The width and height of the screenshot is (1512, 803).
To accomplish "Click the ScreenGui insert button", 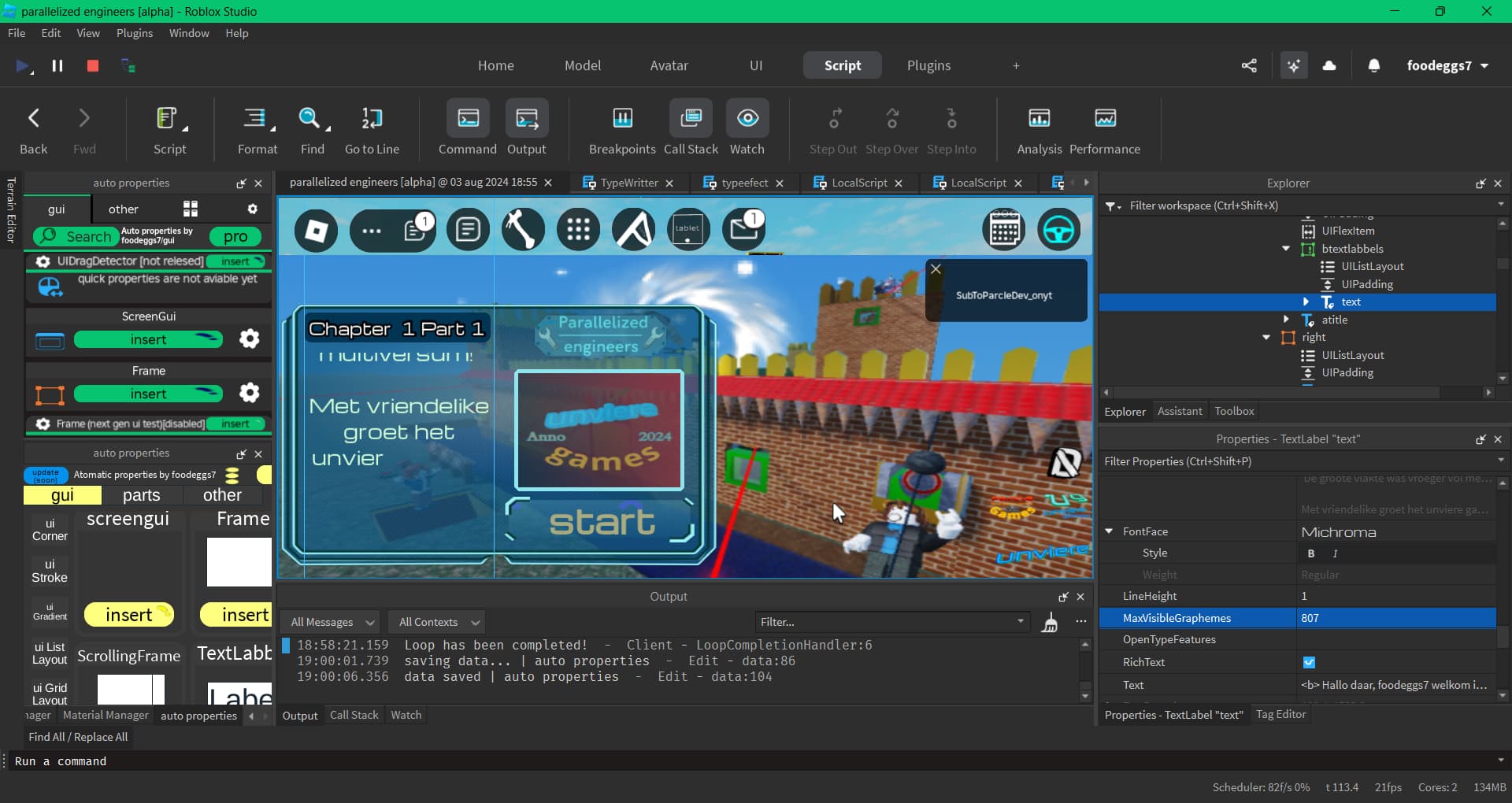I will 148,339.
